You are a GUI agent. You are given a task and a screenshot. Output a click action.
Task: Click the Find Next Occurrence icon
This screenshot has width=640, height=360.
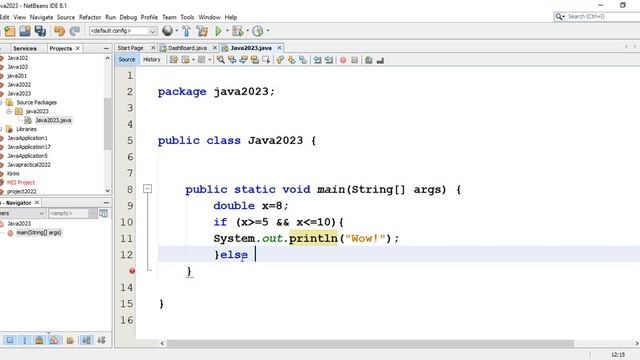(x=243, y=60)
